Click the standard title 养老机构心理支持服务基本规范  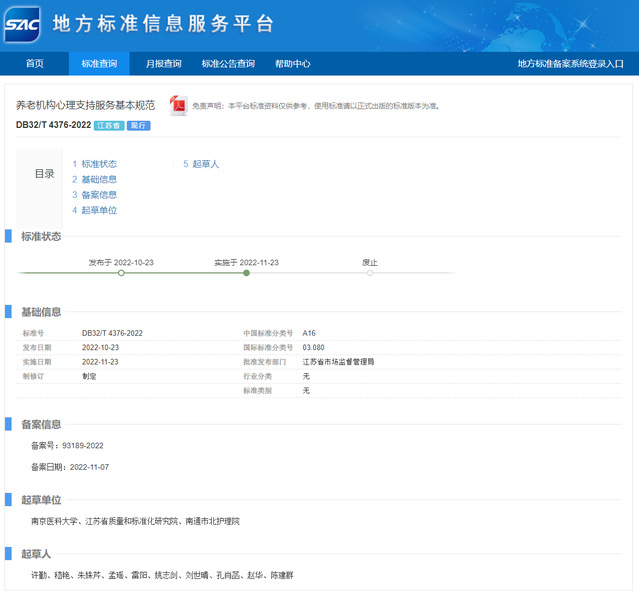pos(85,105)
